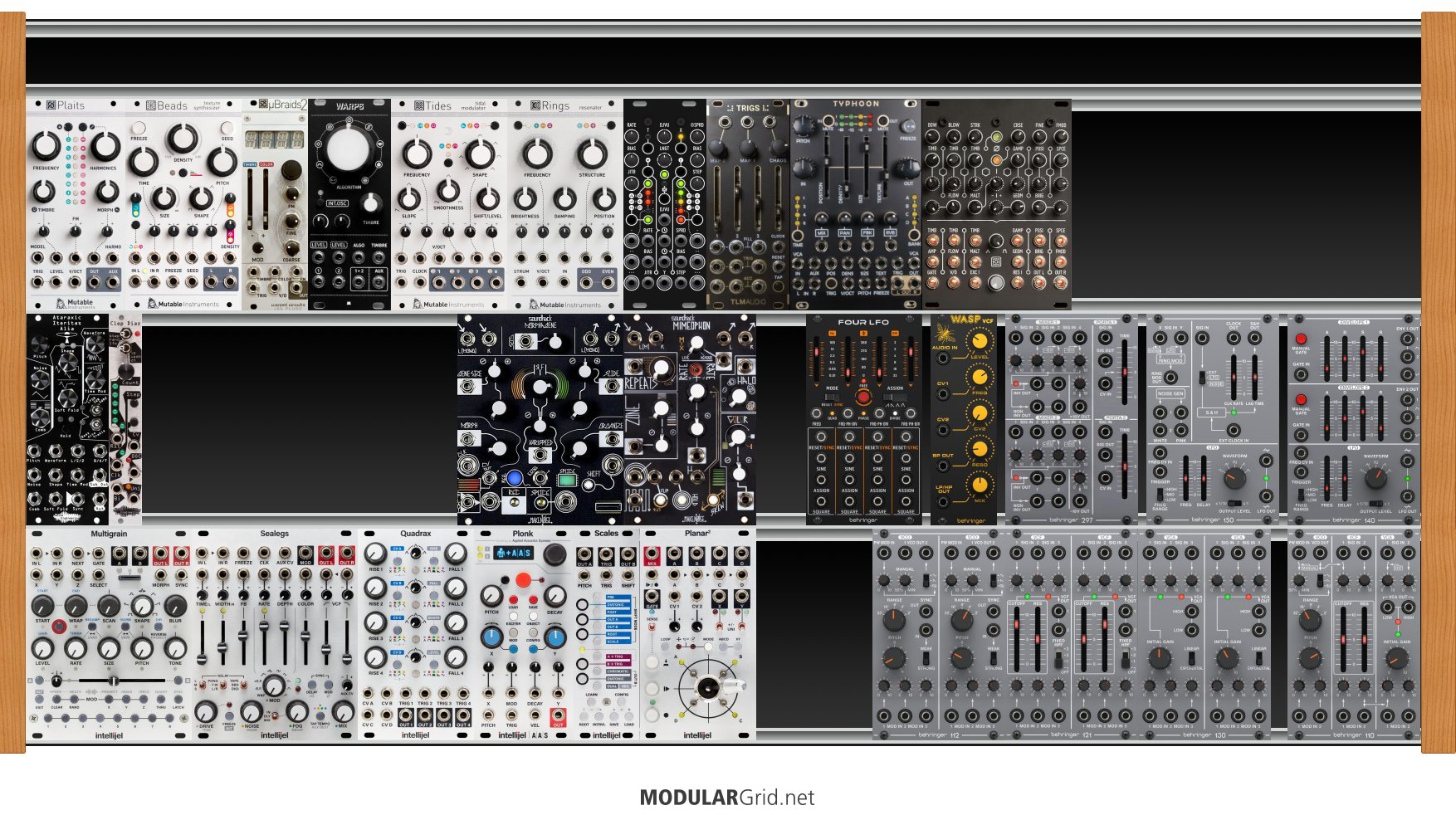
Task: Select the Warps module panel
Action: 349,205
